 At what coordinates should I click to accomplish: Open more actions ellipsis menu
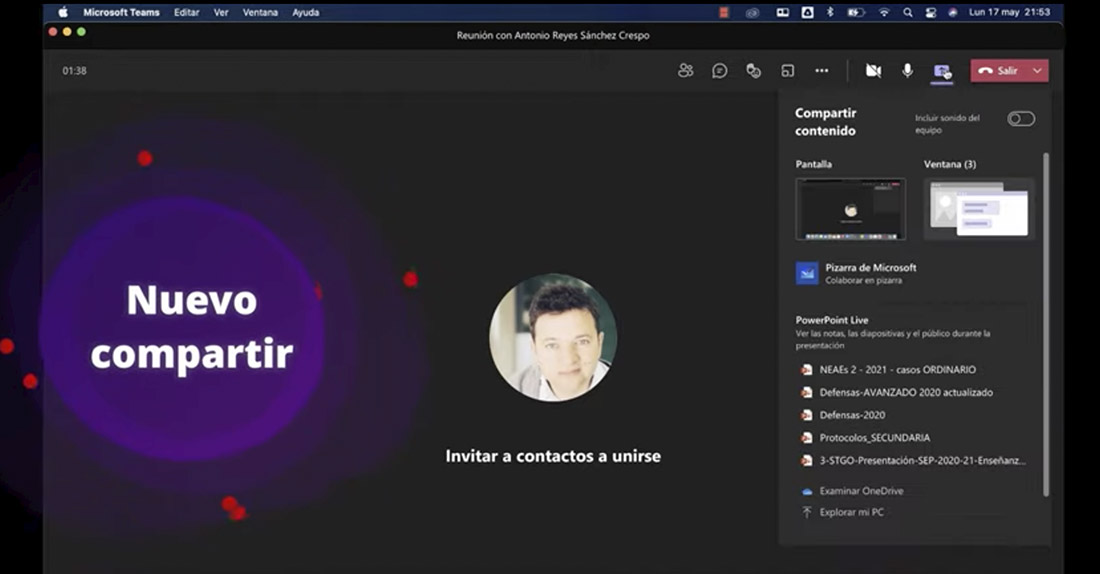pos(821,71)
